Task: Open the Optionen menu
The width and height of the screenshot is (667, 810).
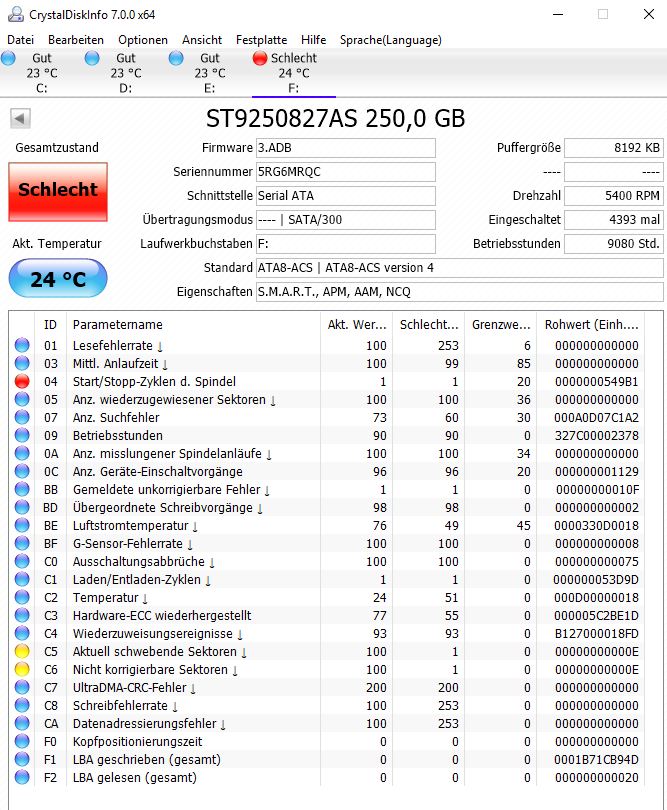Action: (x=143, y=40)
